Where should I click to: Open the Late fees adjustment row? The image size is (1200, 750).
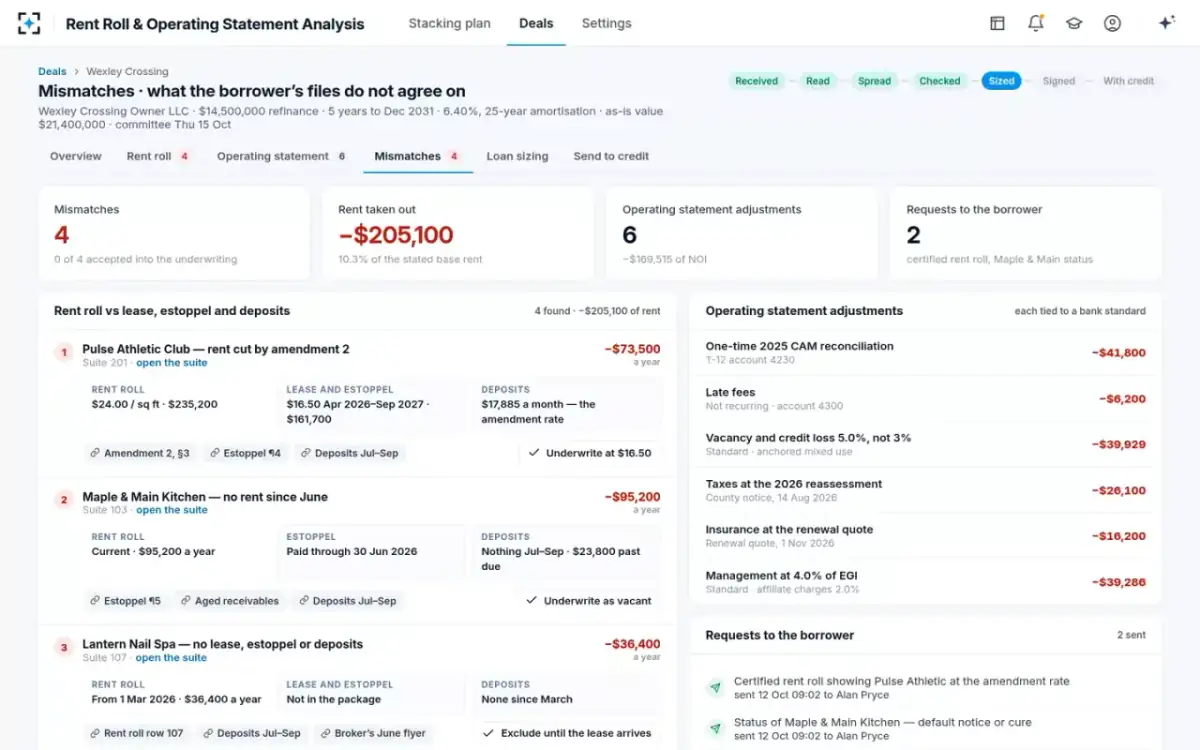[925, 398]
